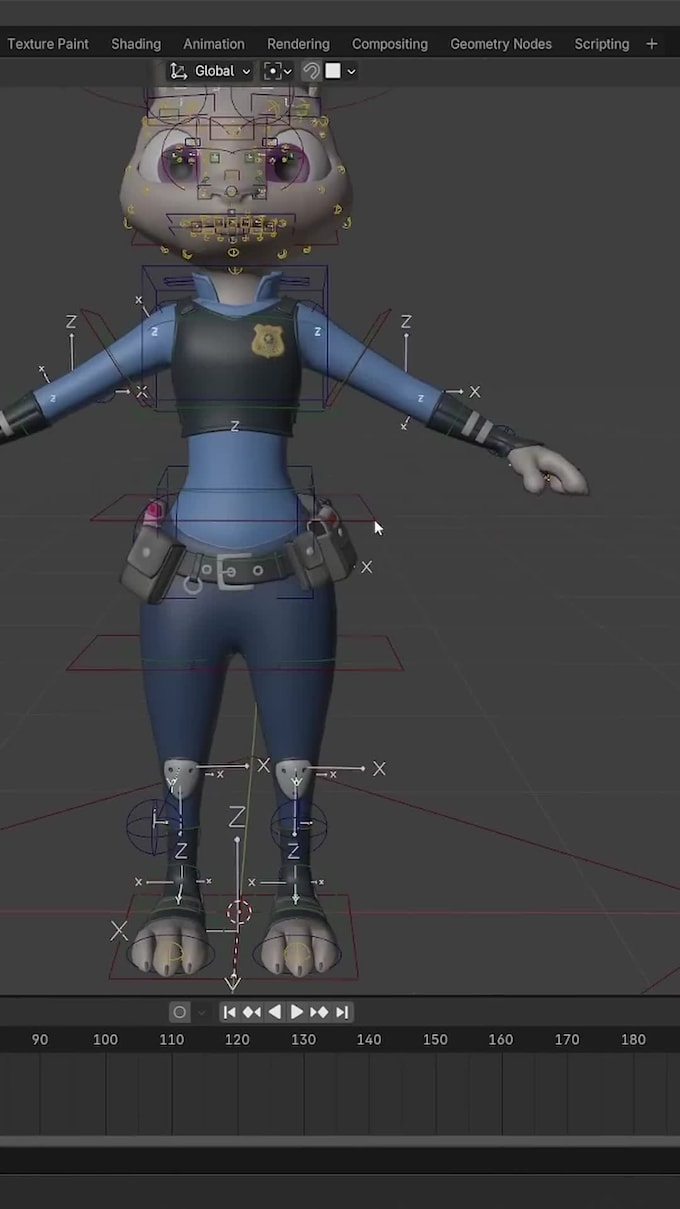This screenshot has width=680, height=1209.
Task: Expand snapping options arrow beside white square
Action: [x=351, y=71]
